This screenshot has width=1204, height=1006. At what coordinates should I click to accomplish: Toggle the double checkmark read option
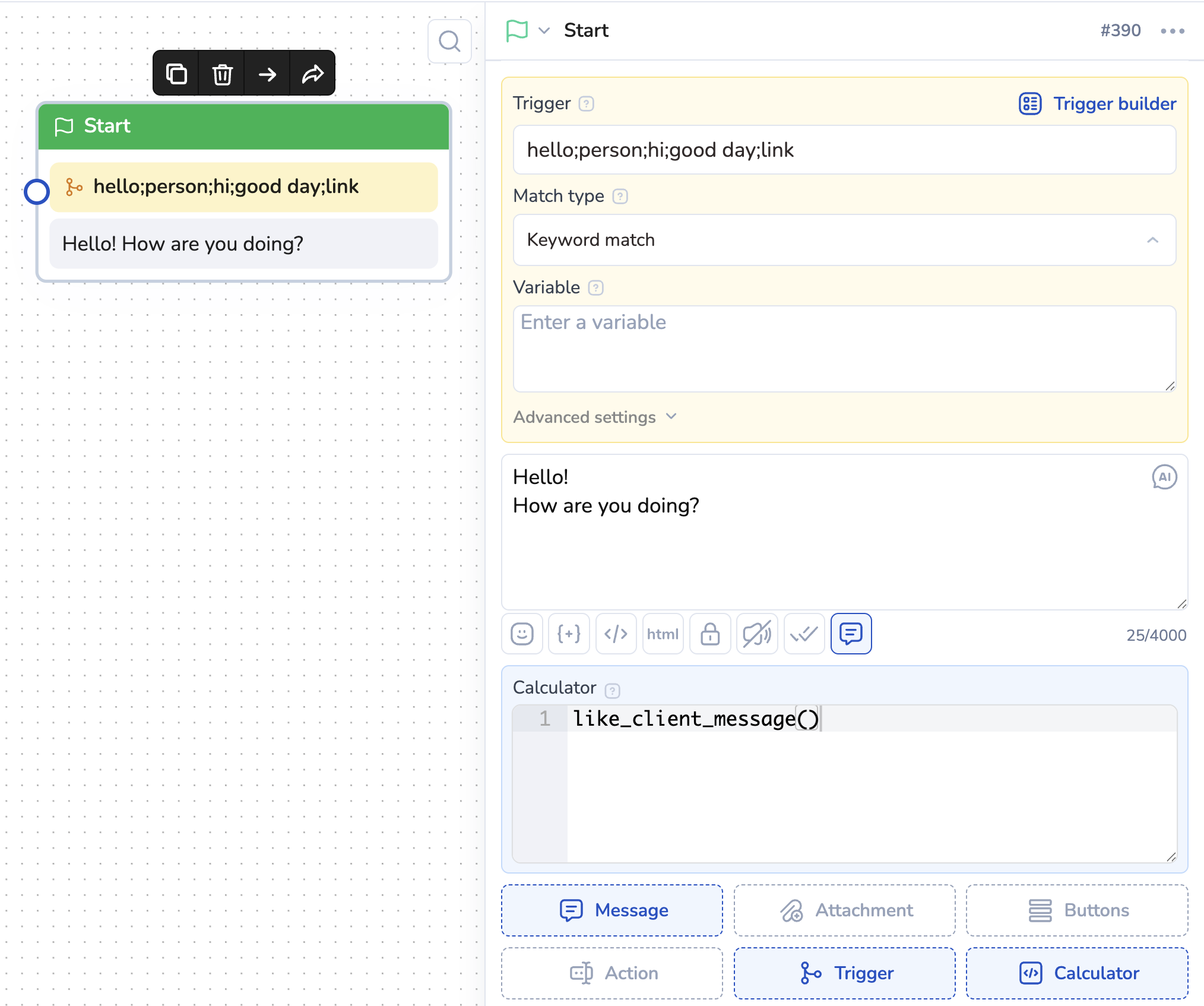[x=804, y=634]
